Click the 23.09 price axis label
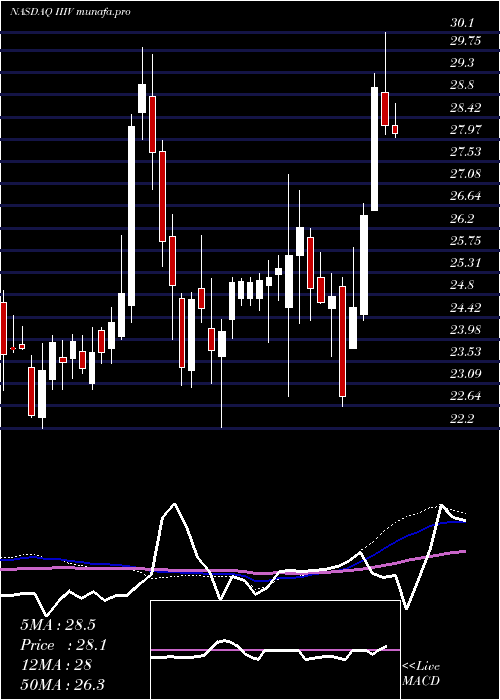Image resolution: width=500 pixels, height=700 pixels. pyautogui.click(x=465, y=373)
